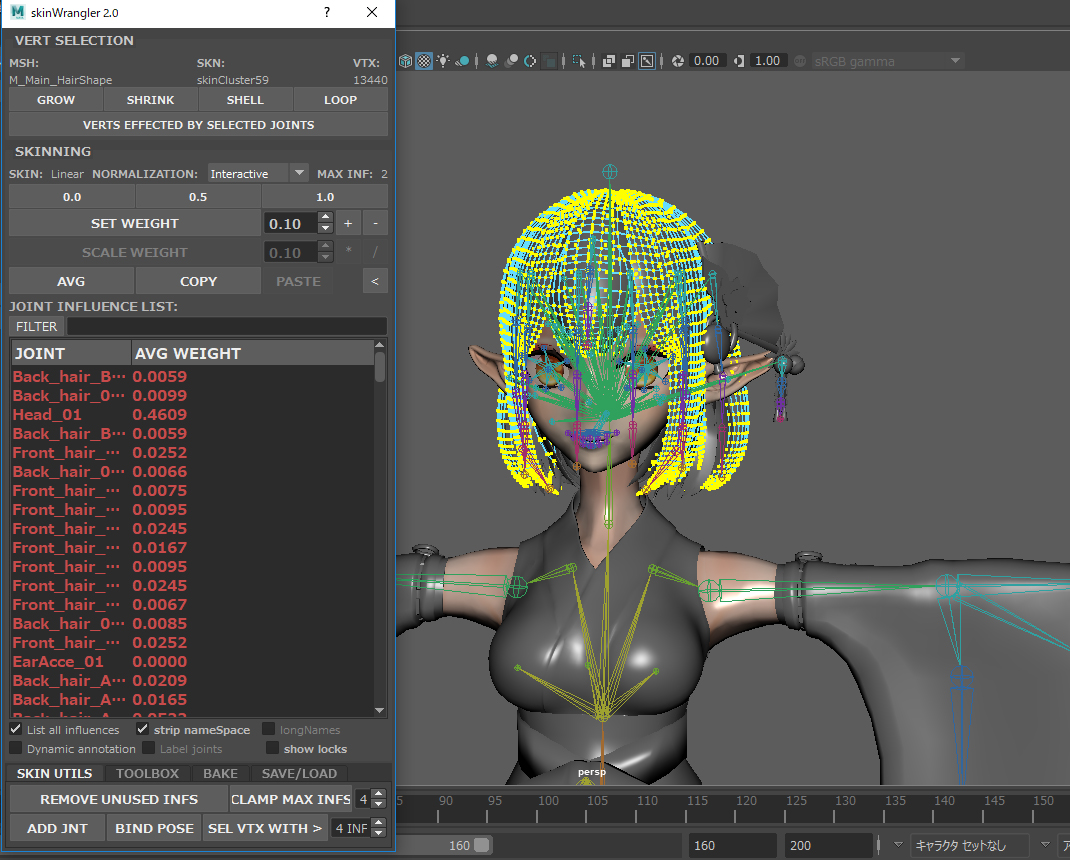Viewport: 1070px width, 860px height.
Task: Open the SAVE/LOAD tab
Action: pos(299,773)
